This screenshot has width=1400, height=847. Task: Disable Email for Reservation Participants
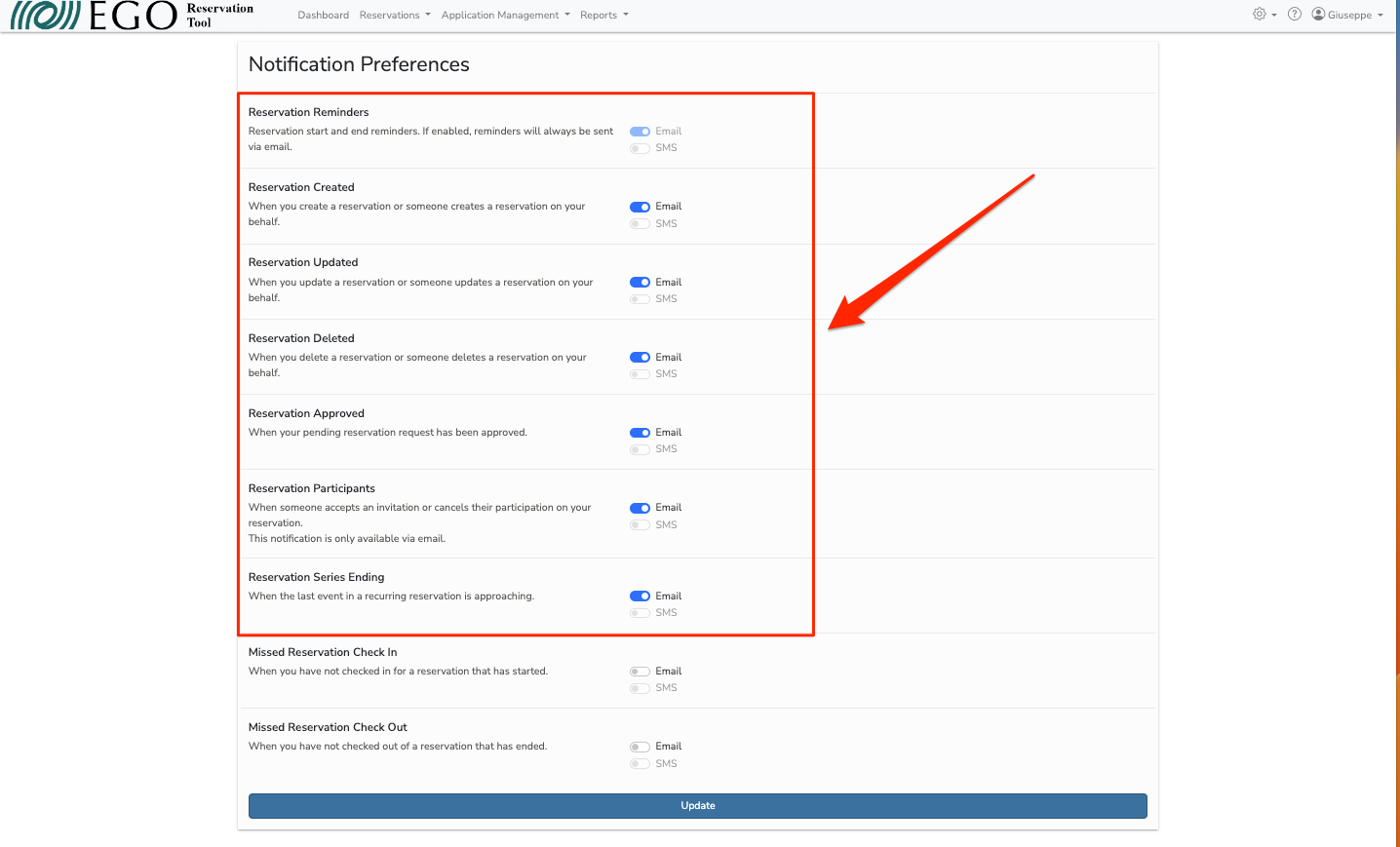640,508
